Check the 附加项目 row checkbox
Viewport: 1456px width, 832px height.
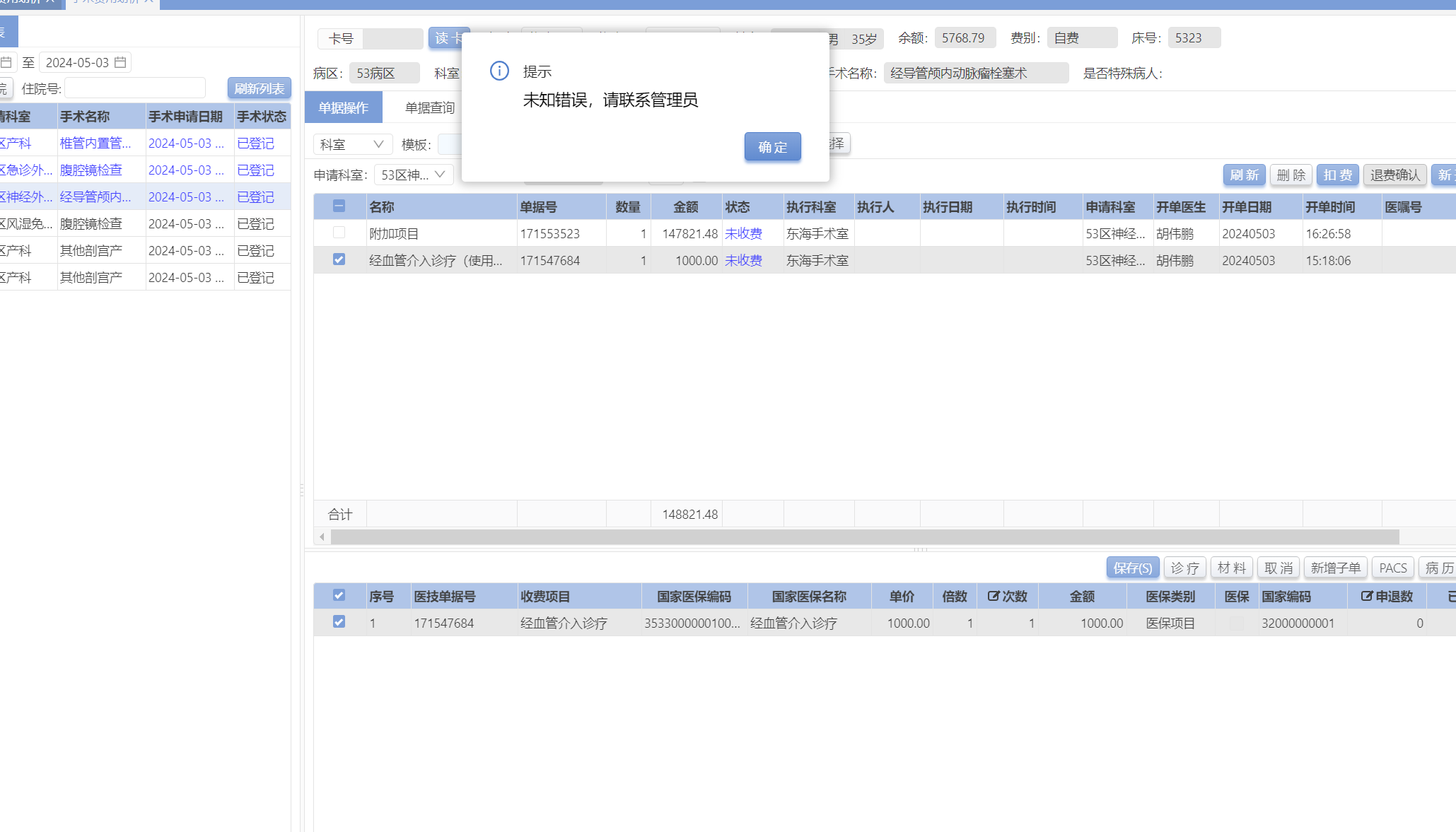339,233
